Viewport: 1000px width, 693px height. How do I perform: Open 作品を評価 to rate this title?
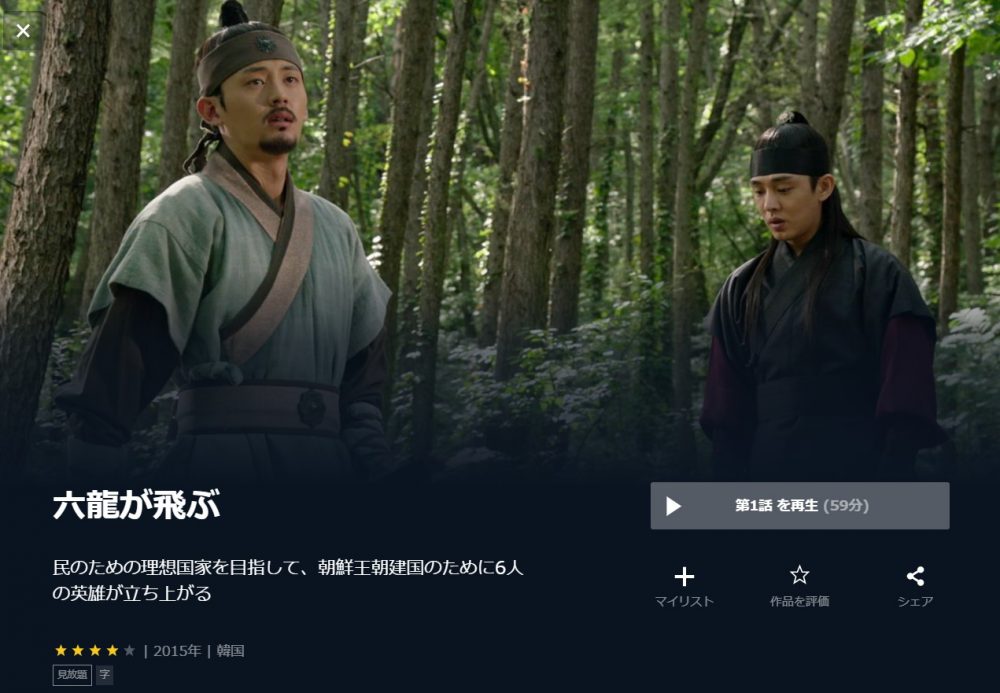coord(800,601)
